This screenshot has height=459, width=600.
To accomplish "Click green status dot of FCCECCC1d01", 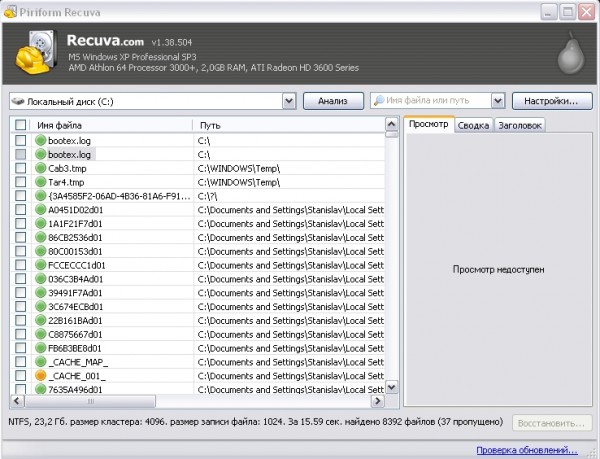I will pos(41,265).
